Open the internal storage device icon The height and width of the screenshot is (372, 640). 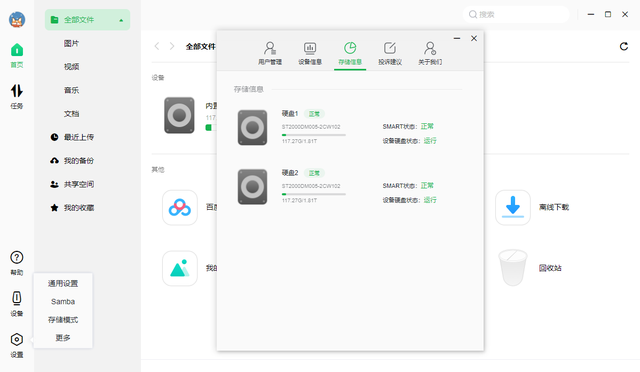coord(179,115)
